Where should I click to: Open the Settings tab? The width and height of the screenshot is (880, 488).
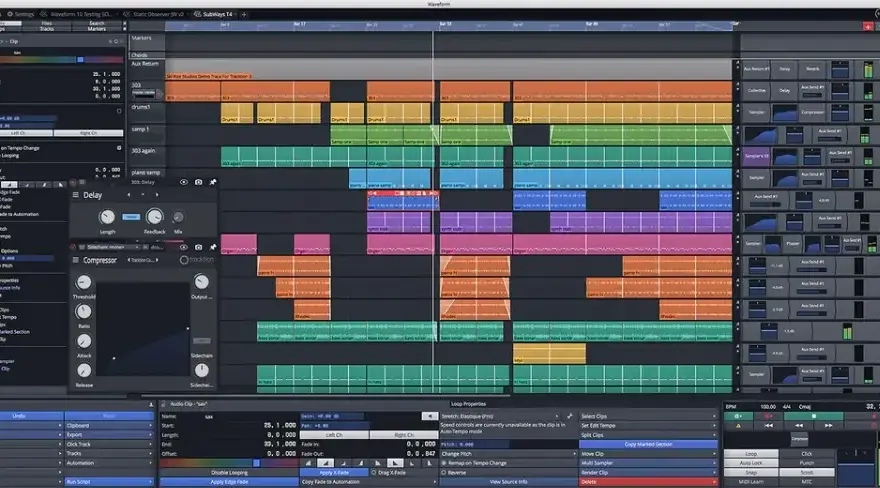pos(21,14)
